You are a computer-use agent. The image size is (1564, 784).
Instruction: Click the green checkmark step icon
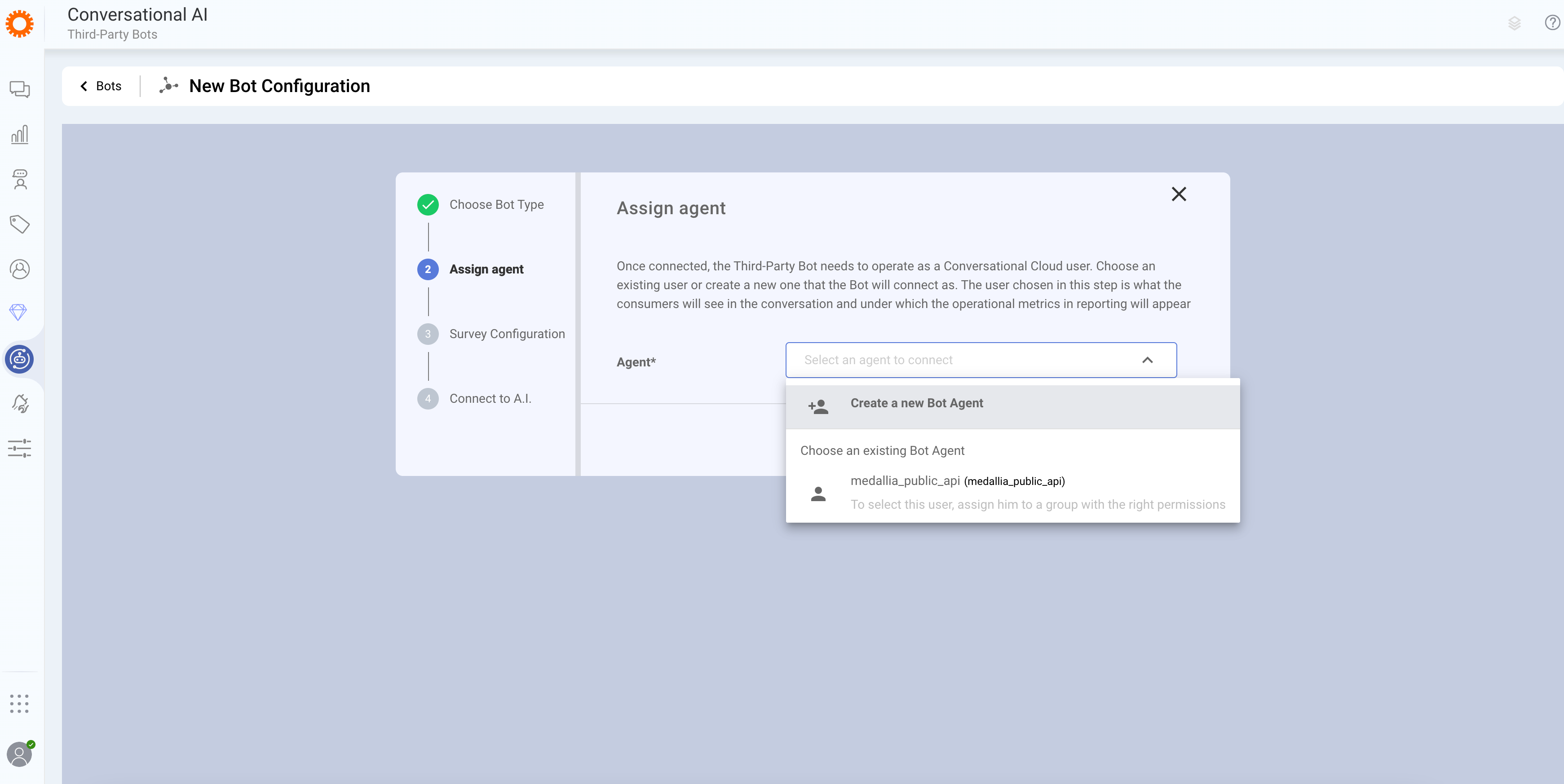428,204
